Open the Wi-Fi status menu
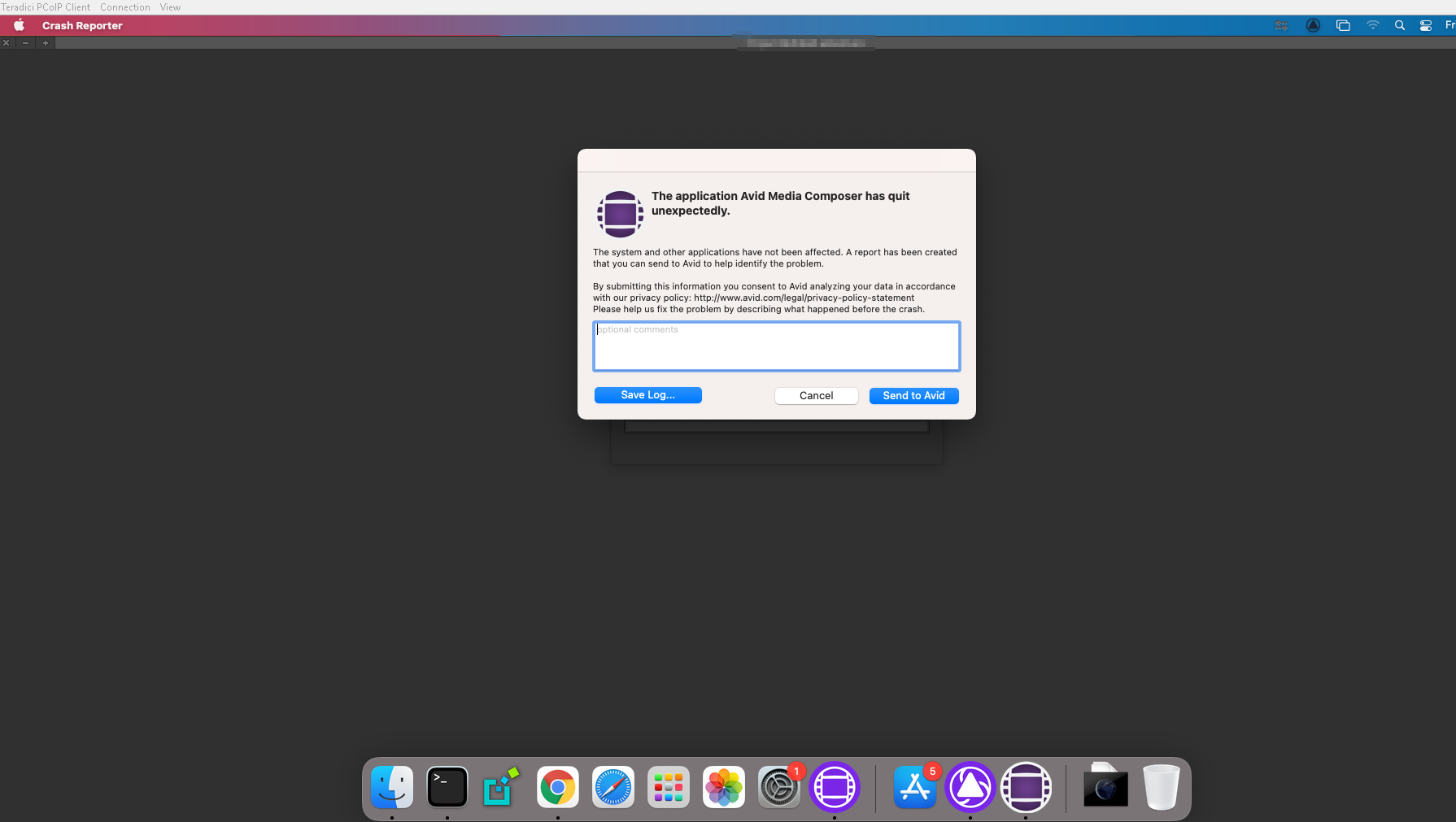1456x822 pixels. [x=1373, y=25]
